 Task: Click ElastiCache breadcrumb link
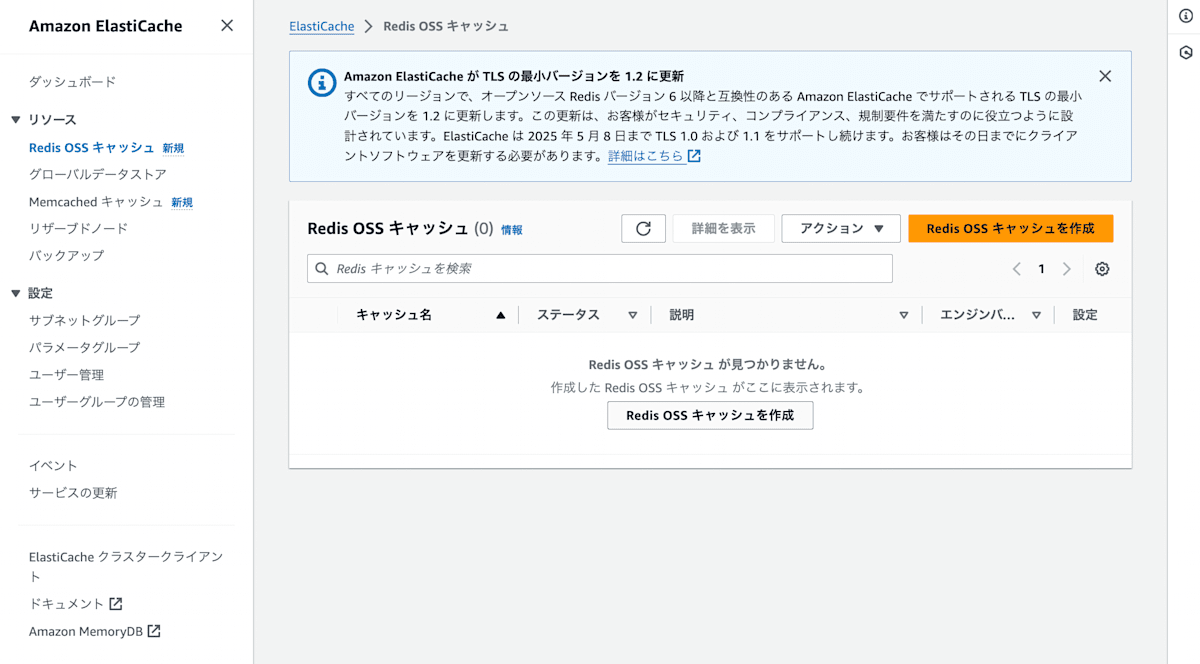(322, 26)
